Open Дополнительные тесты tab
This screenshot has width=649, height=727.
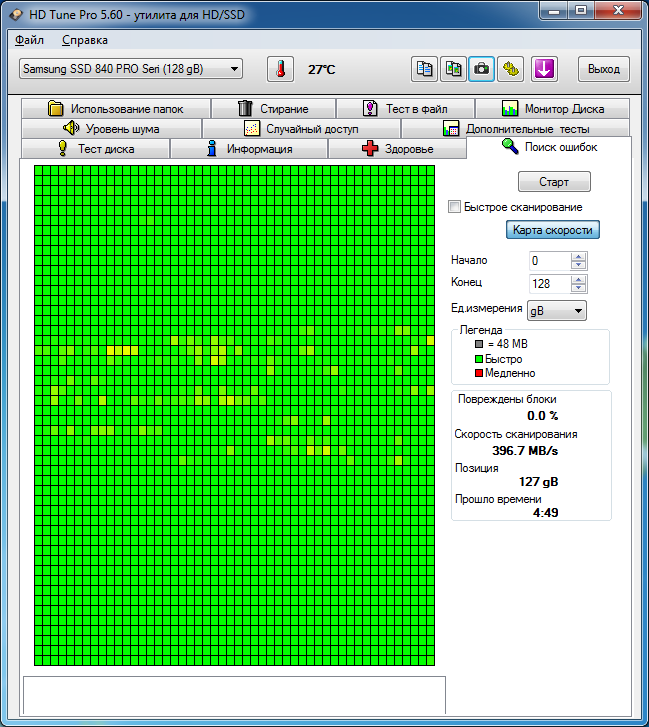pyautogui.click(x=515, y=129)
